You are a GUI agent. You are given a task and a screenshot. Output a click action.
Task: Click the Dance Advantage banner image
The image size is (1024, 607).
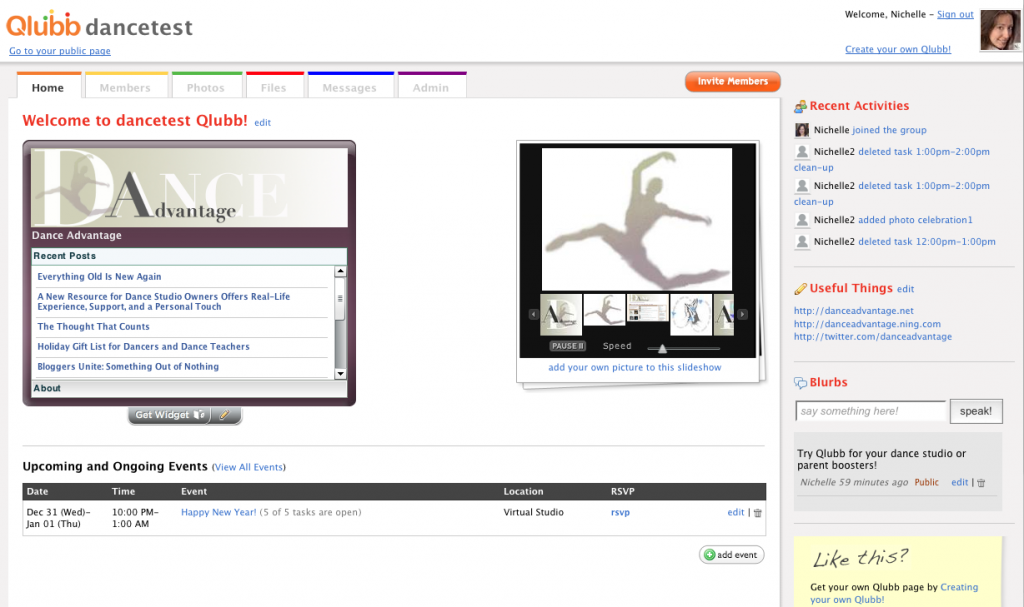pos(189,188)
